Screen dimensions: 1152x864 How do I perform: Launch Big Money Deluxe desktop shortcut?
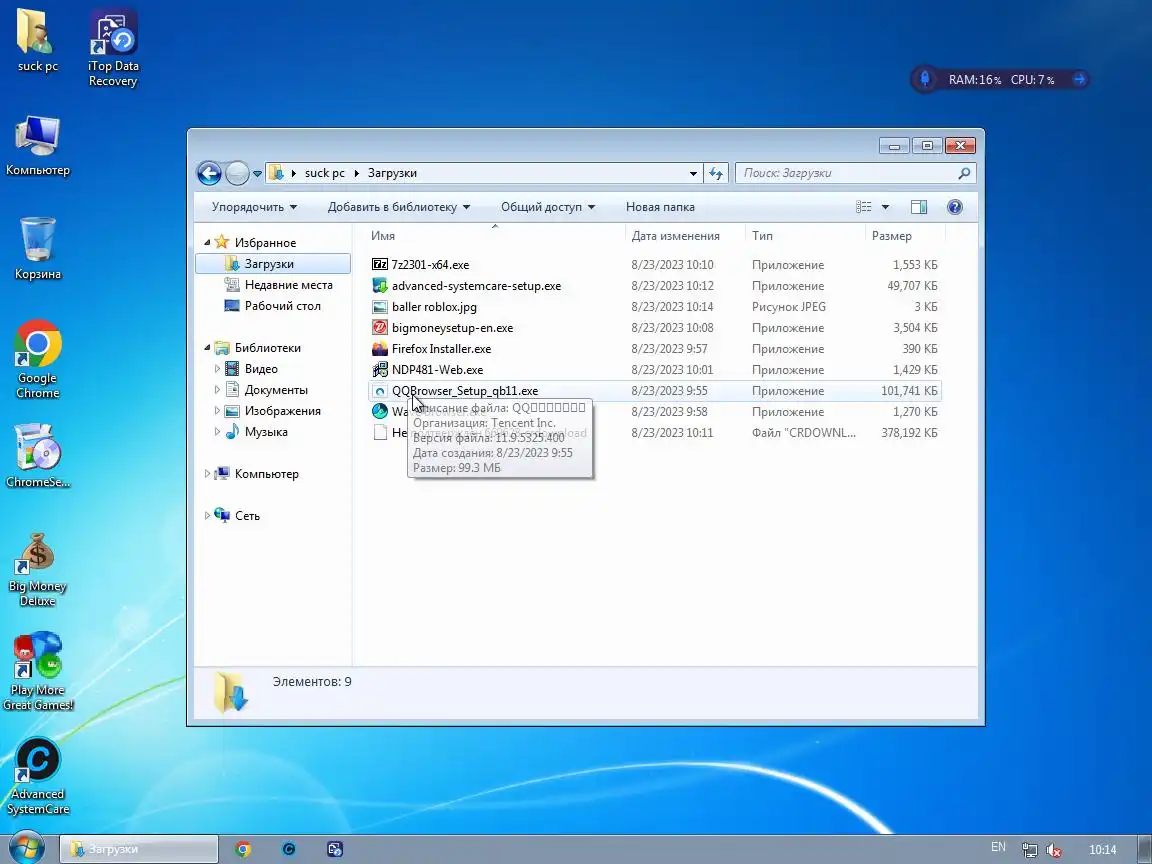(37, 569)
